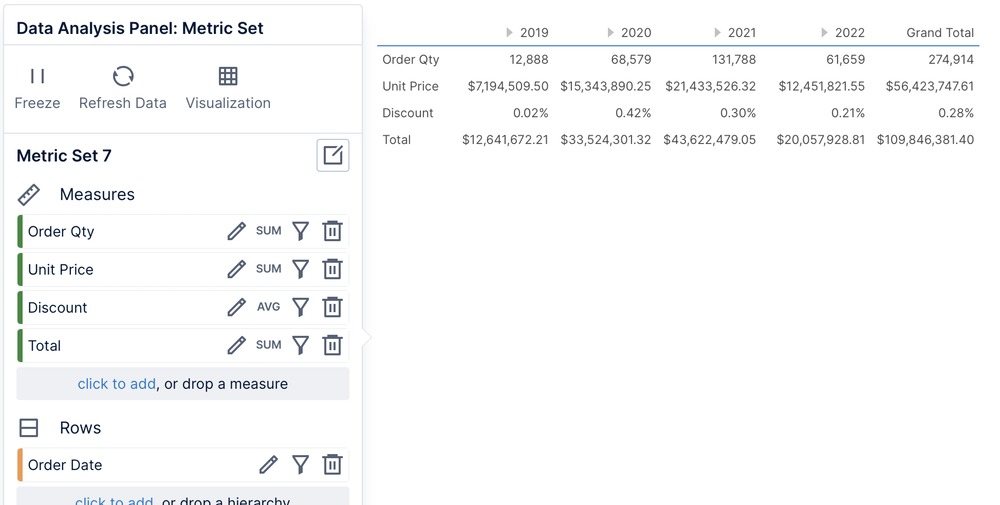Select the 68,579 cell for 2020
The image size is (1000, 505).
[631, 59]
